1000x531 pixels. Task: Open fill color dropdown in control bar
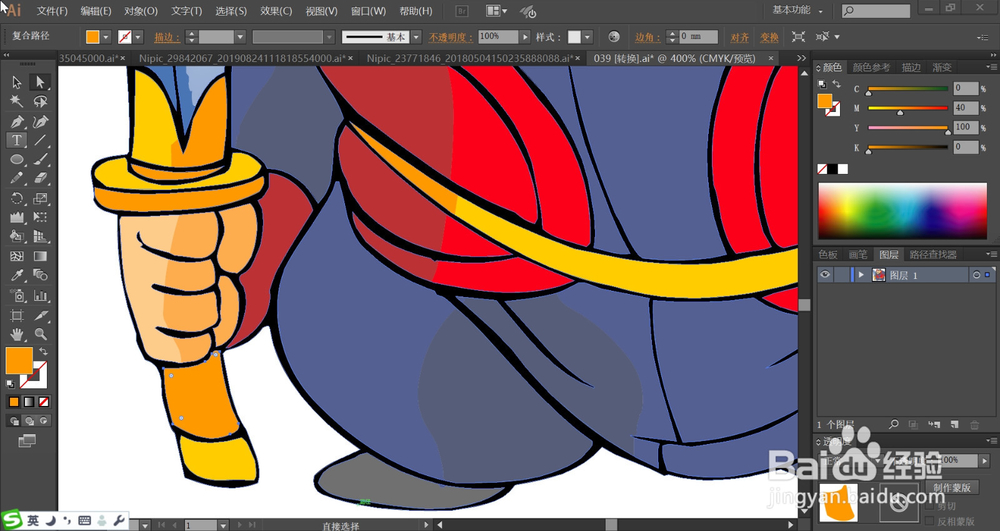click(106, 37)
